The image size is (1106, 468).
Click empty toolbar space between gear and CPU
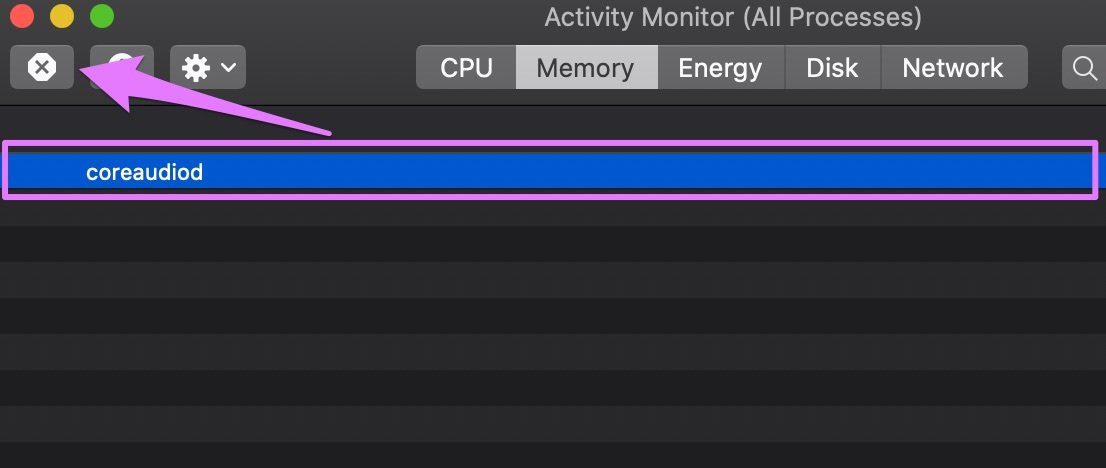[331, 68]
